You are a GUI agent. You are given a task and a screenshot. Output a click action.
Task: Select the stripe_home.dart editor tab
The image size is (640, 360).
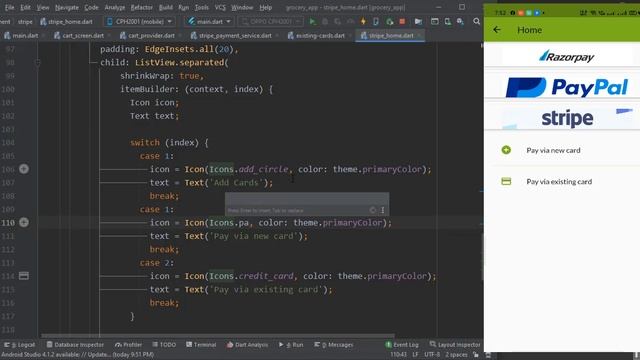coord(391,36)
